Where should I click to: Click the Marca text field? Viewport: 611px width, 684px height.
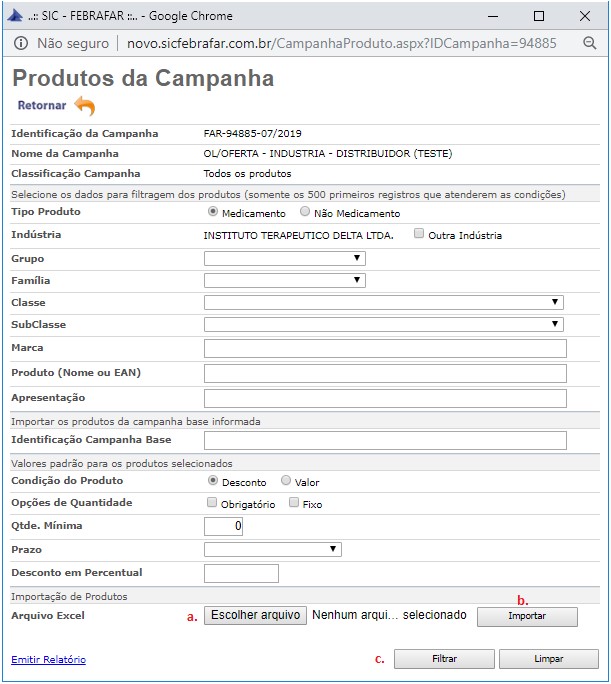point(385,348)
